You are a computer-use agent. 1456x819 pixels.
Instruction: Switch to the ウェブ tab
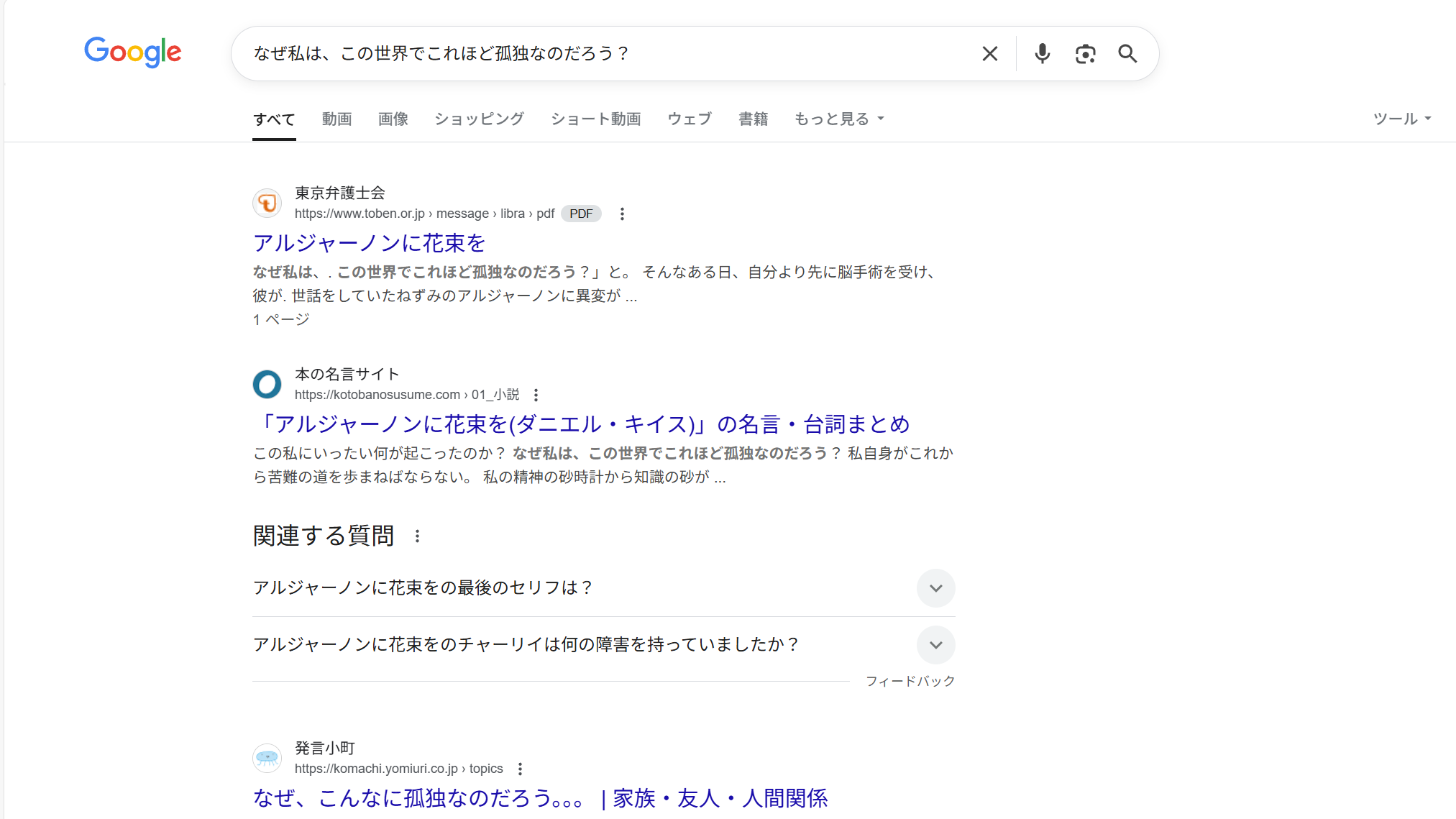(690, 119)
